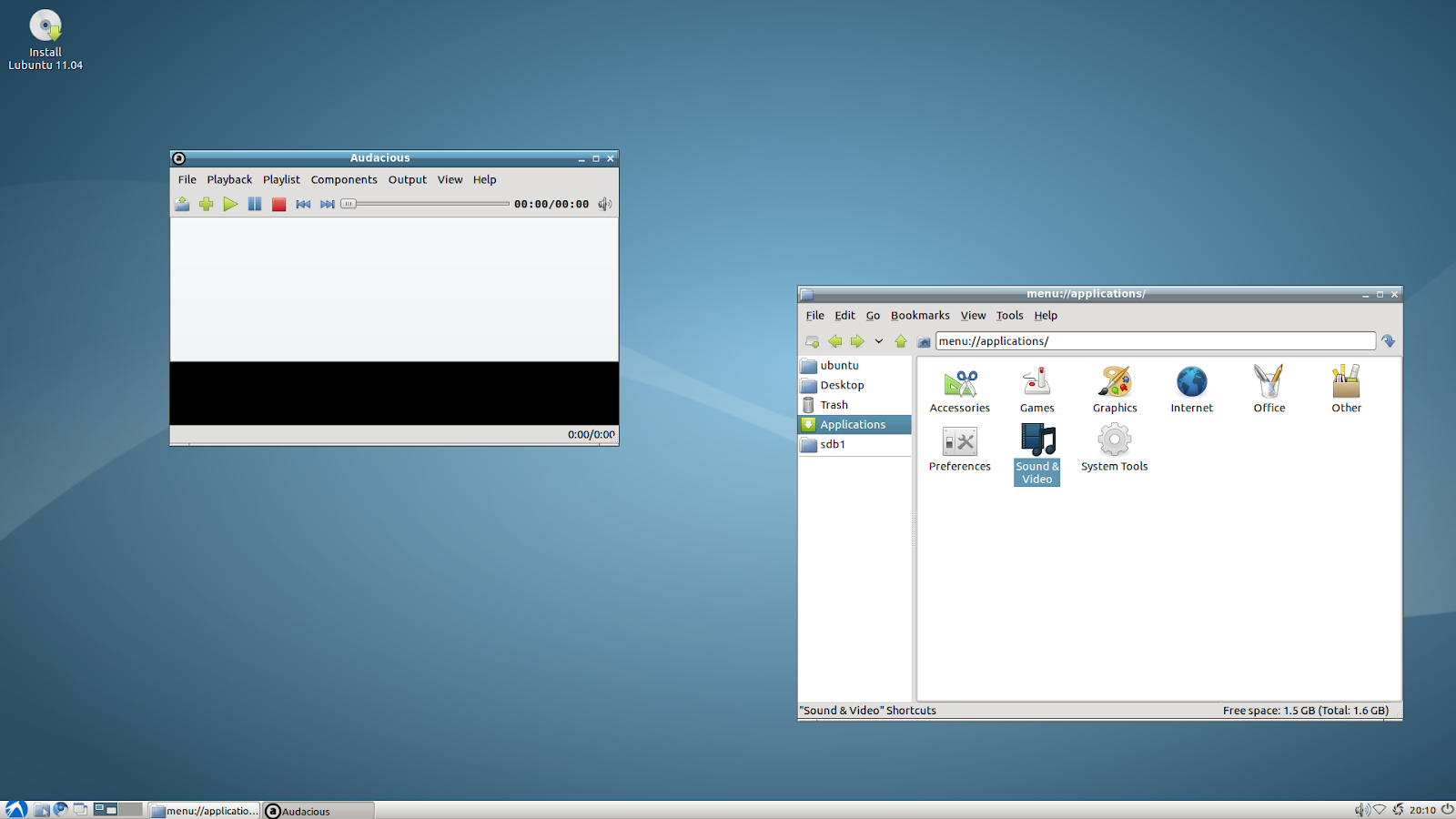Select Applications in the places sidebar

coord(854,425)
